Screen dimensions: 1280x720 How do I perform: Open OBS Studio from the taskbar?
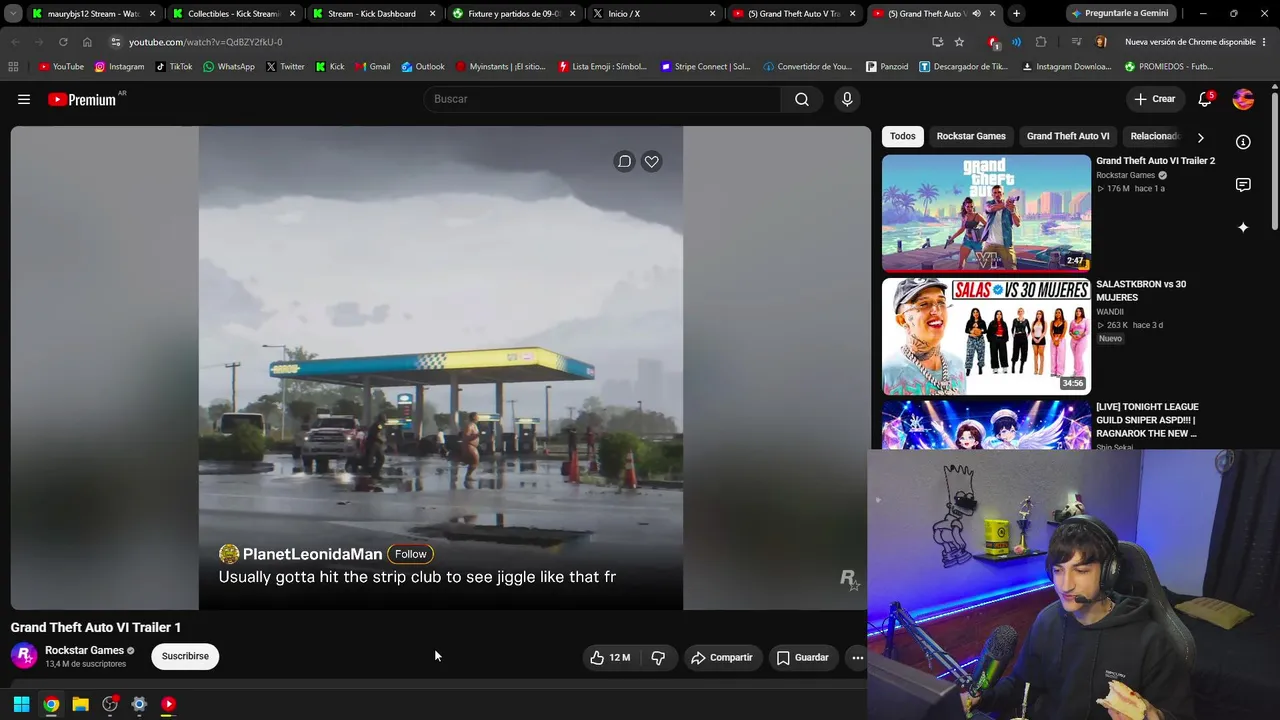click(x=110, y=704)
